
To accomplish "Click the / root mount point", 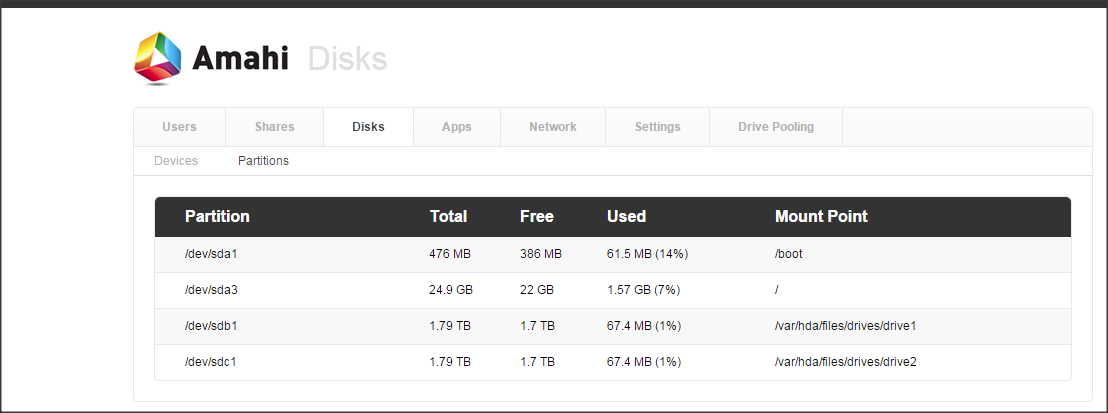I will click(777, 290).
